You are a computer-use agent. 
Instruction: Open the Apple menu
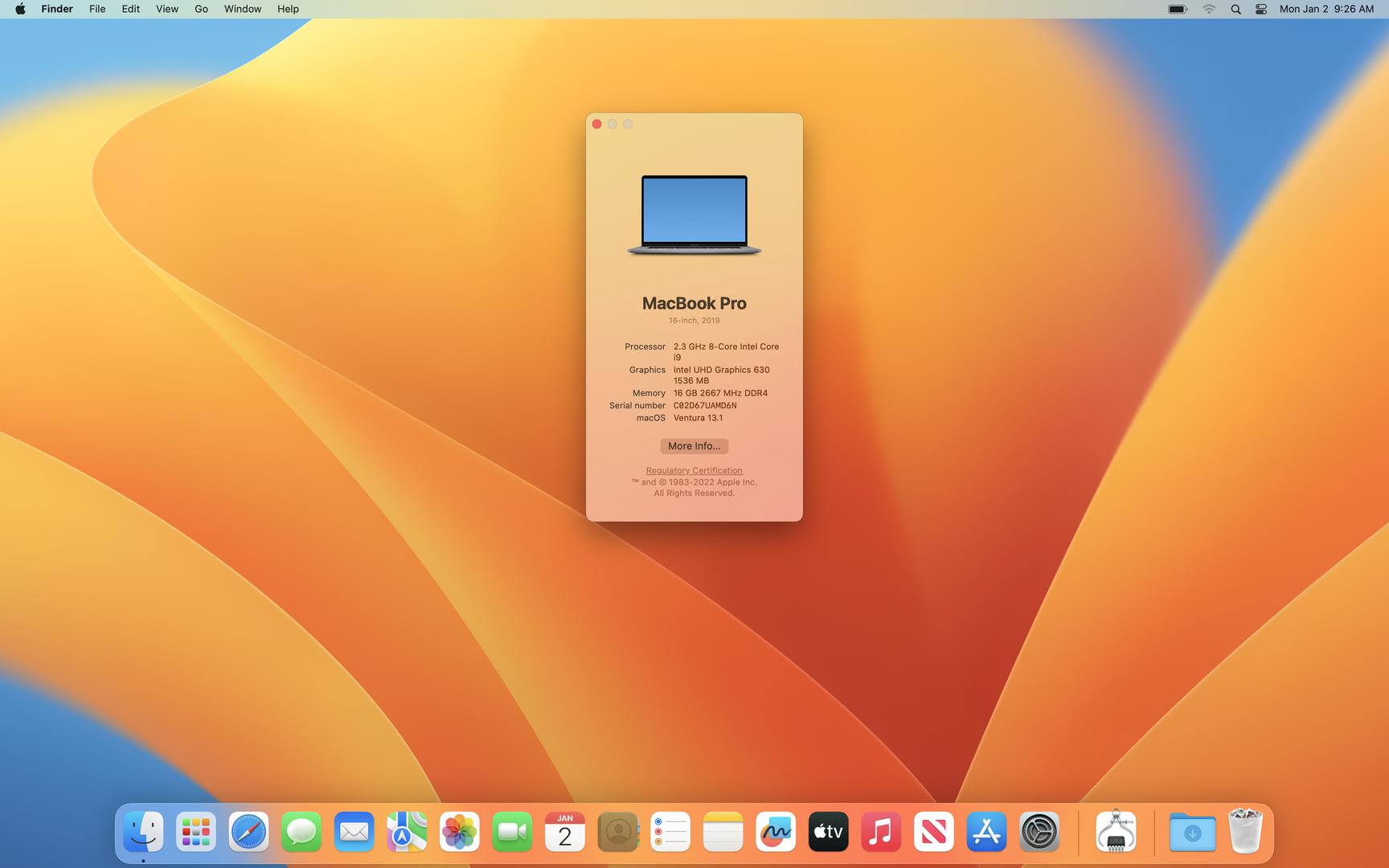[x=20, y=9]
